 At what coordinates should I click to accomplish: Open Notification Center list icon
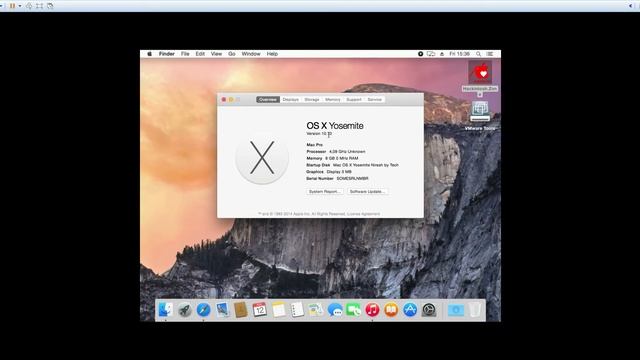coord(490,54)
